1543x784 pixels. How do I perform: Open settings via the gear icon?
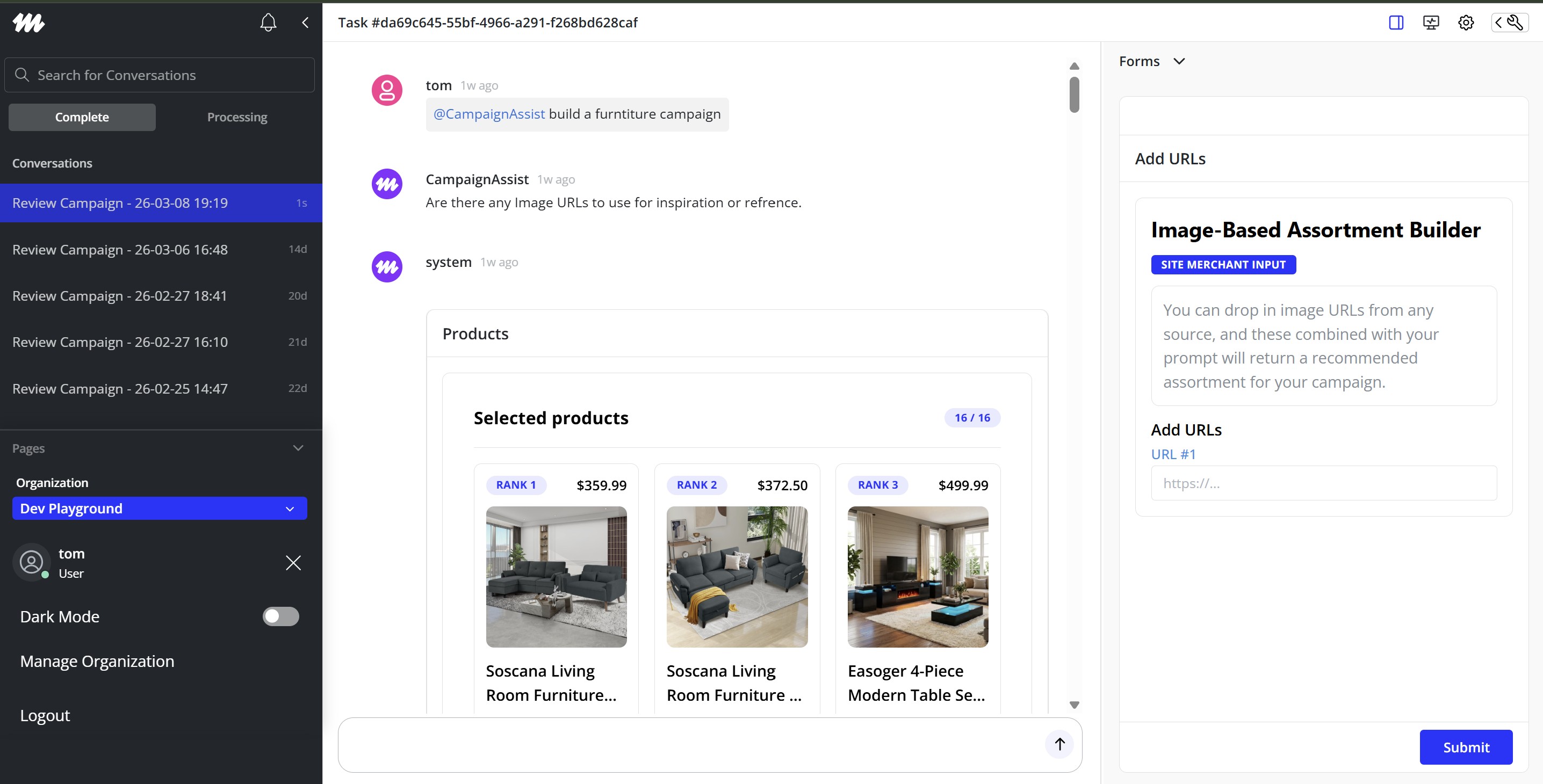pos(1466,22)
